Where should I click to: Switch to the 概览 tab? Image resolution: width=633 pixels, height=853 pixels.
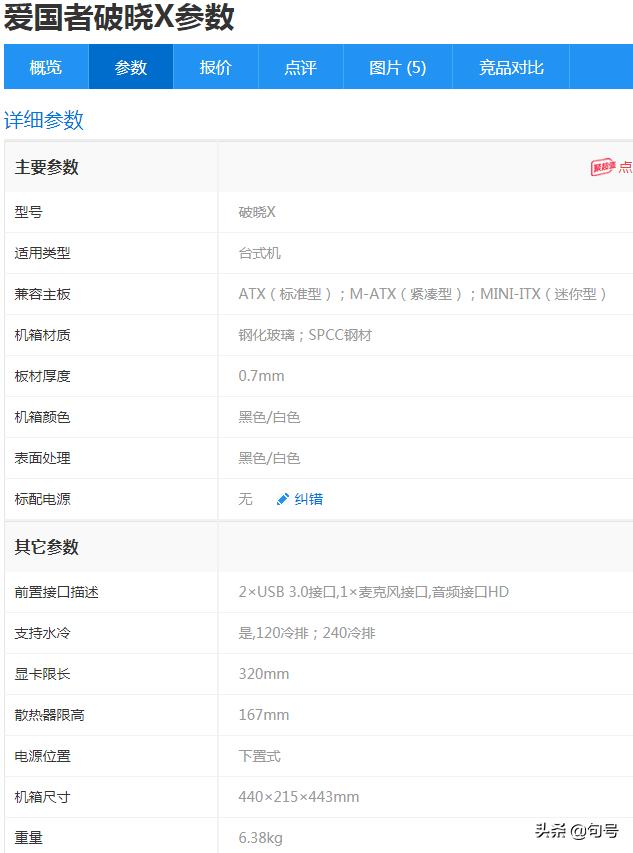click(x=46, y=68)
